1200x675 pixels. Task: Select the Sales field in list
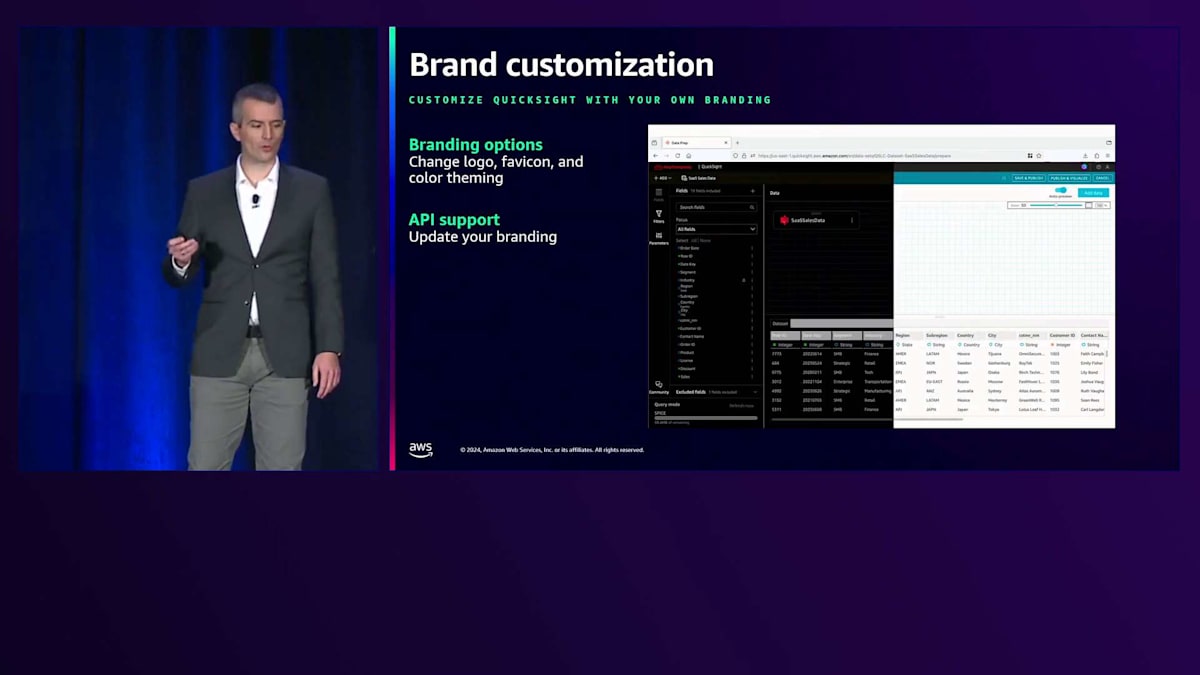coord(685,377)
